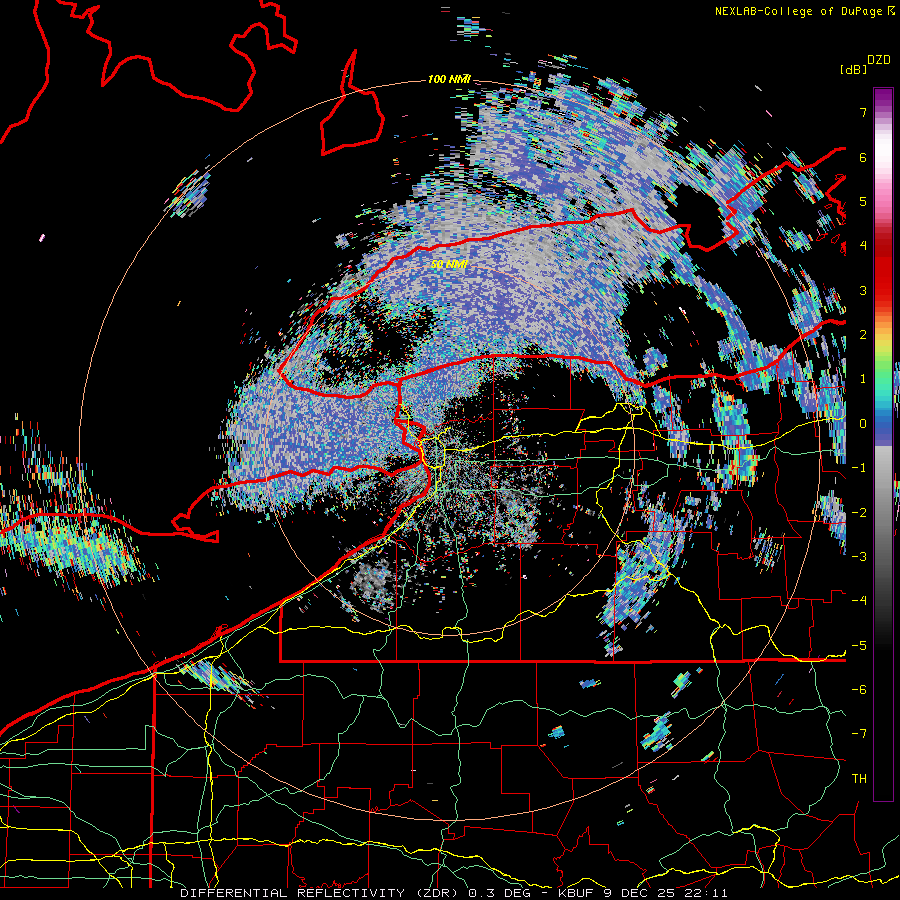Select the -3 dB value on legend
Viewport: 900px width, 900px height.
click(x=859, y=556)
